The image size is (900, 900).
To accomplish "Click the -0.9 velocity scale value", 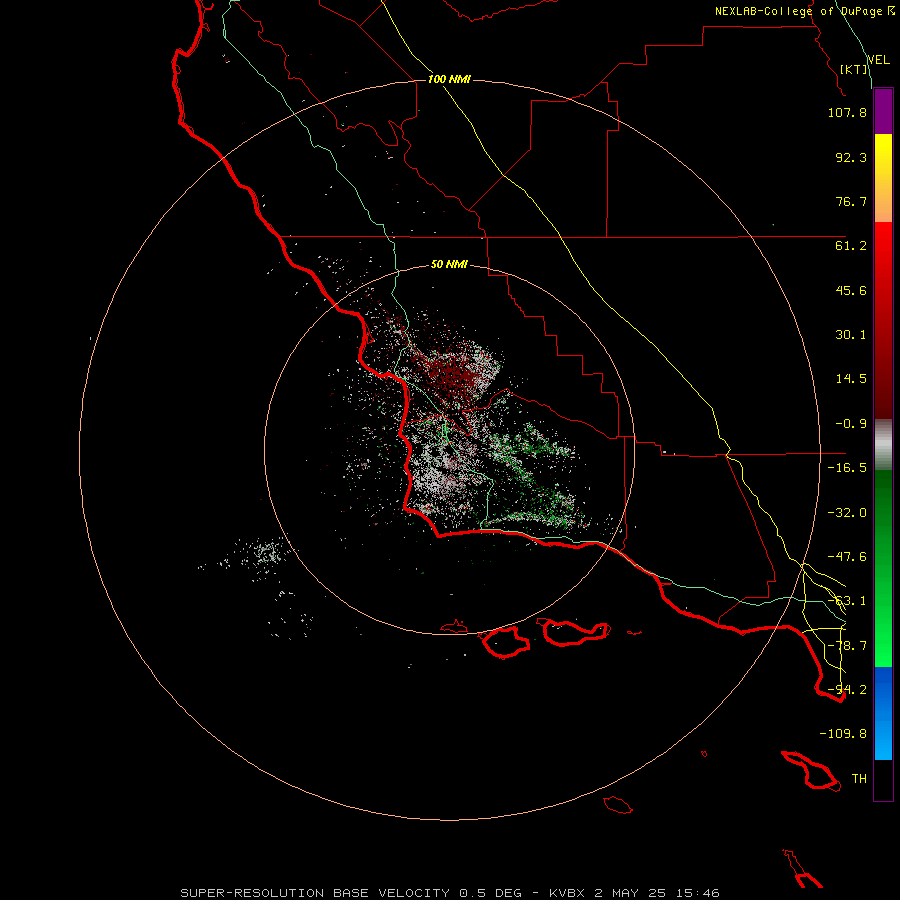I will pyautogui.click(x=851, y=424).
